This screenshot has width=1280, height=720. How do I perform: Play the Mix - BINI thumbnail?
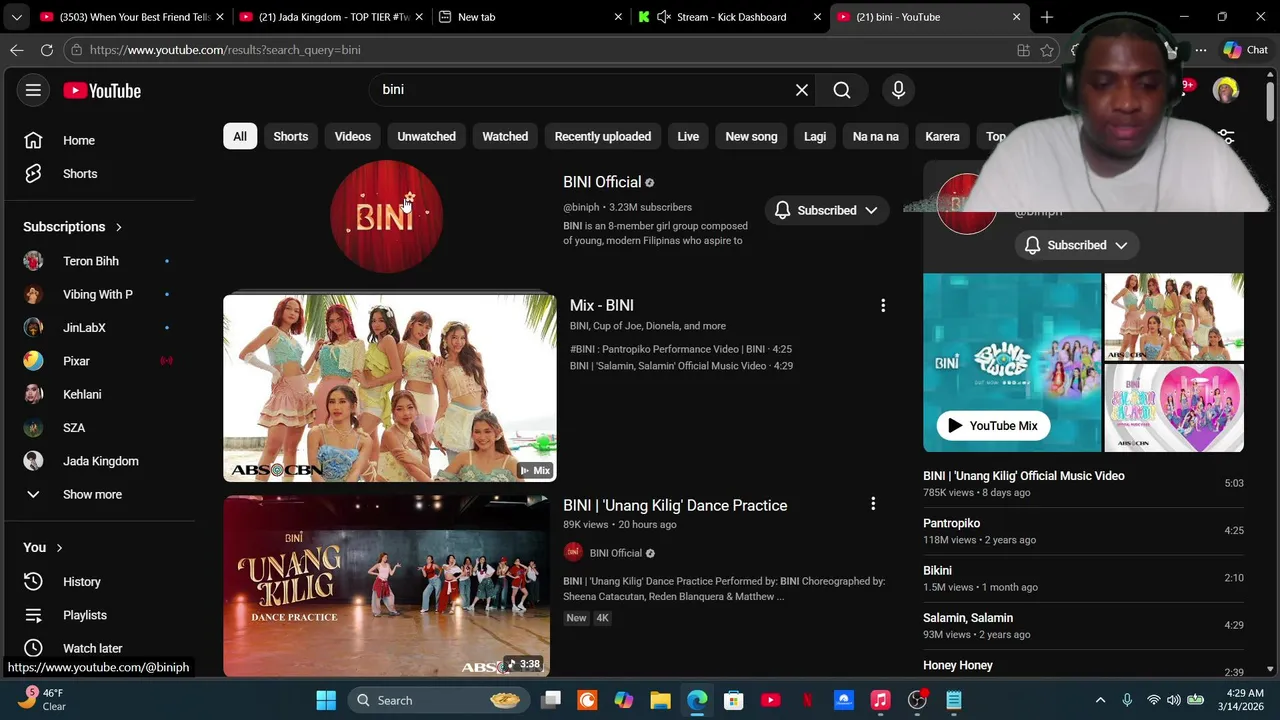click(x=389, y=388)
